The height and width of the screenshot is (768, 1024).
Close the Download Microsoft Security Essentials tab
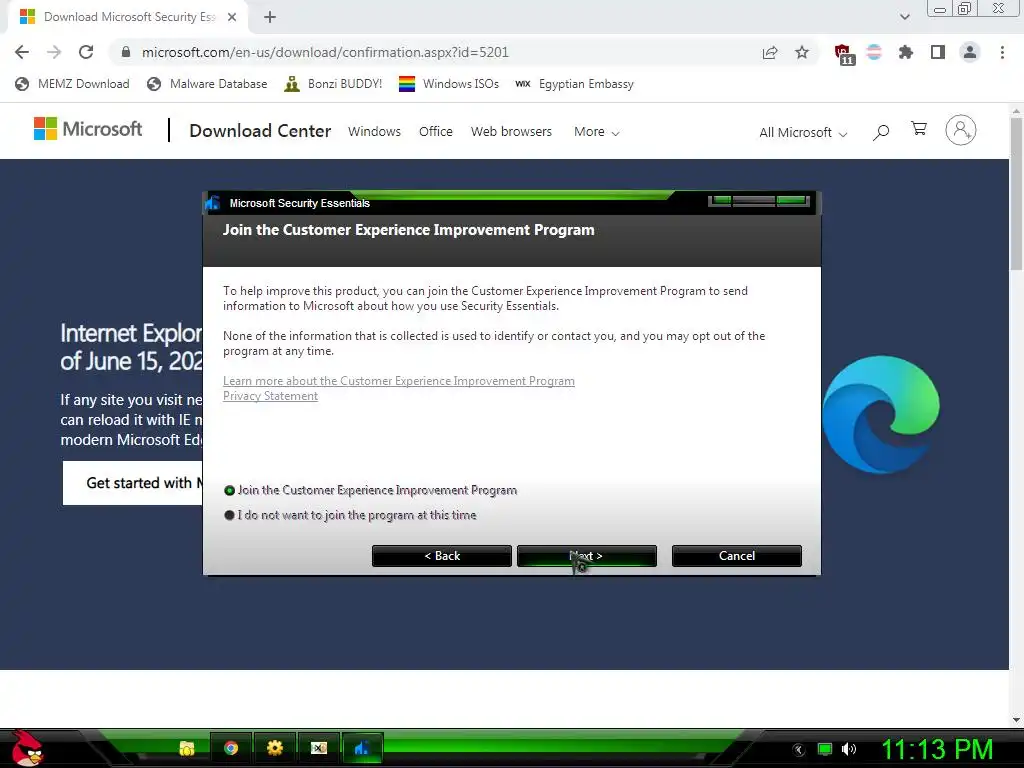tap(232, 17)
